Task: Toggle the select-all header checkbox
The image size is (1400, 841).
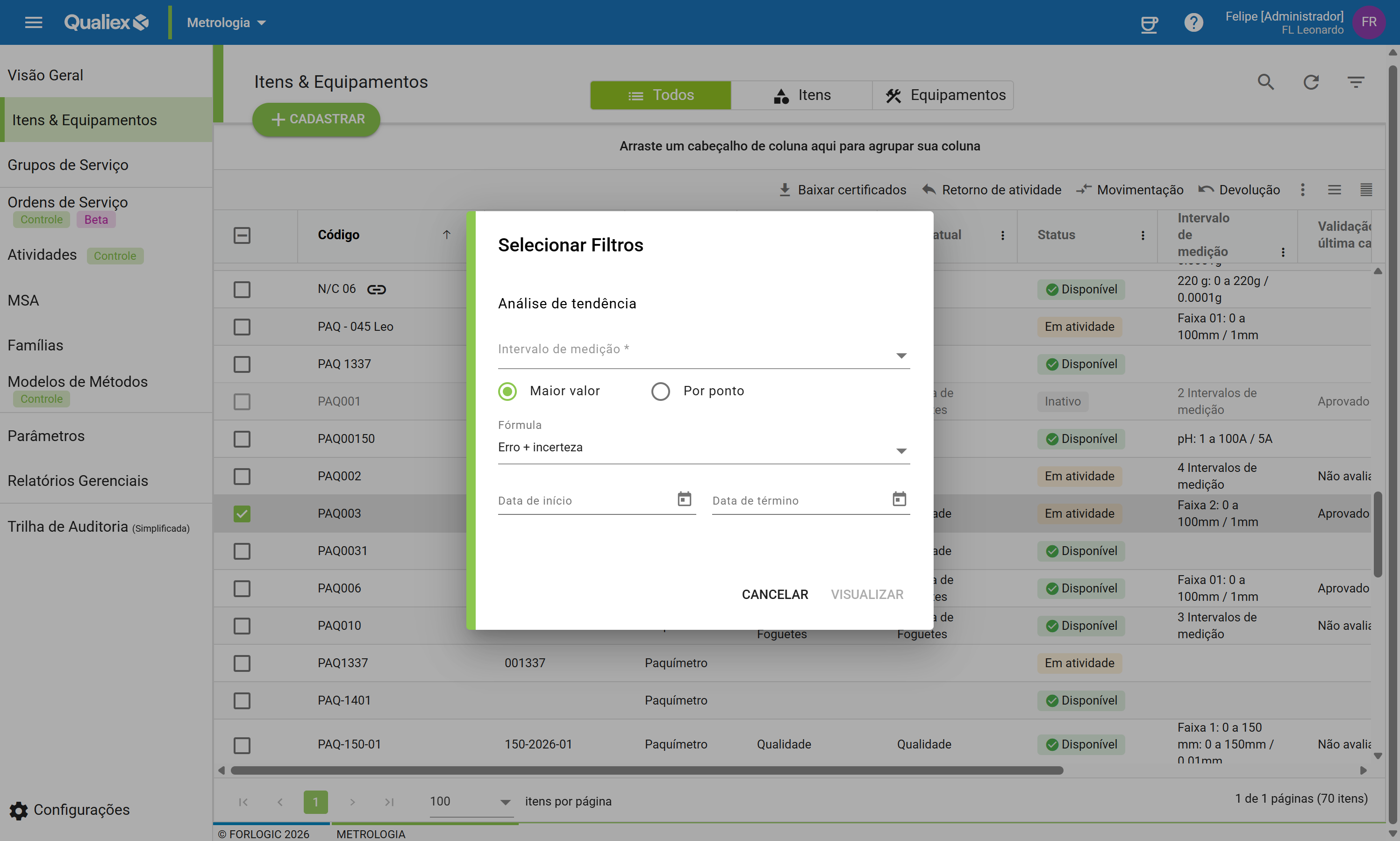Action: 242,235
